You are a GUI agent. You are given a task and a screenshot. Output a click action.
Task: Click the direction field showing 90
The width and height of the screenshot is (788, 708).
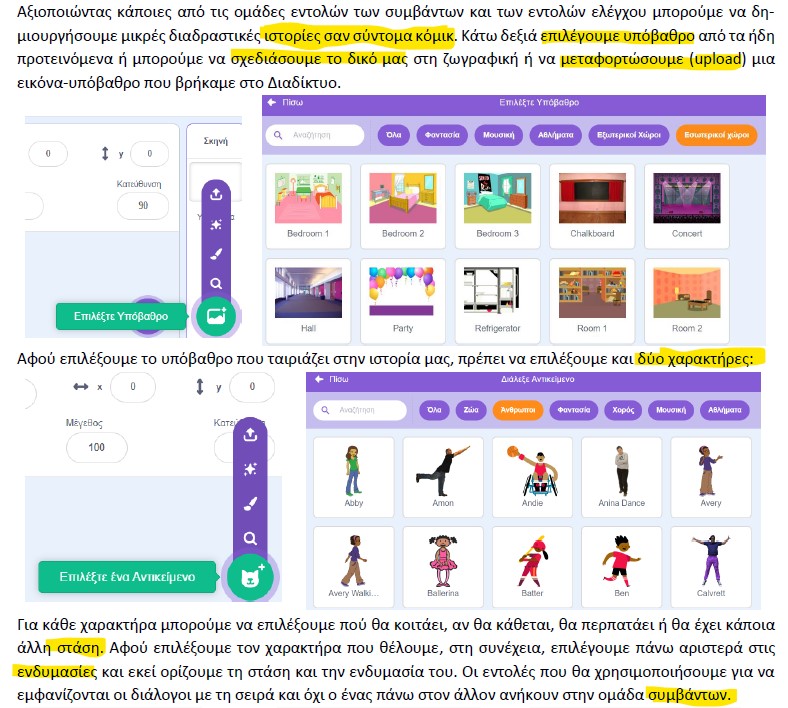point(143,205)
